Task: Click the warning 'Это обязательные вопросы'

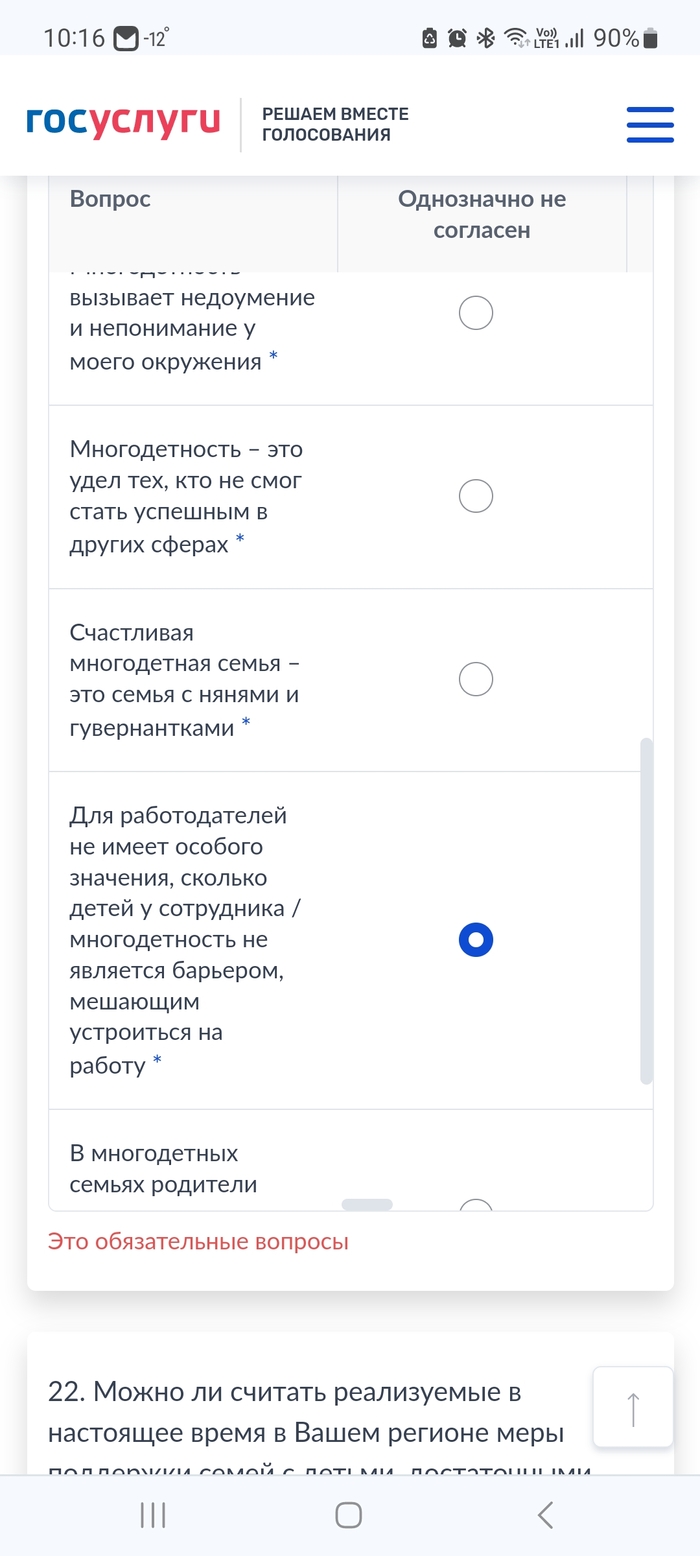Action: 197,1240
